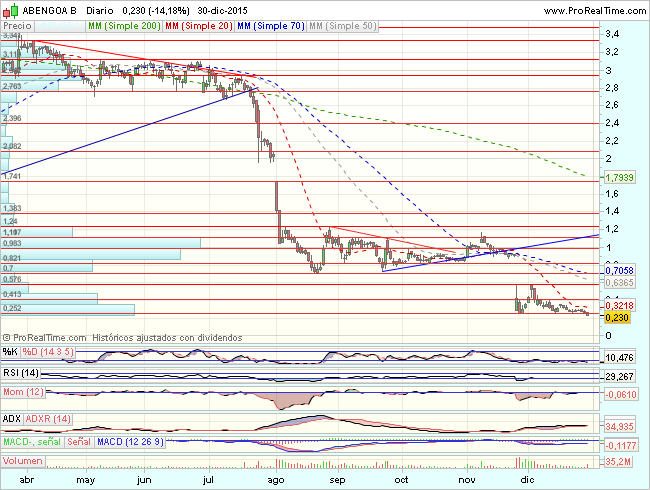The height and width of the screenshot is (490, 650).
Task: Click the 10,476 stochastic value
Action: point(619,357)
